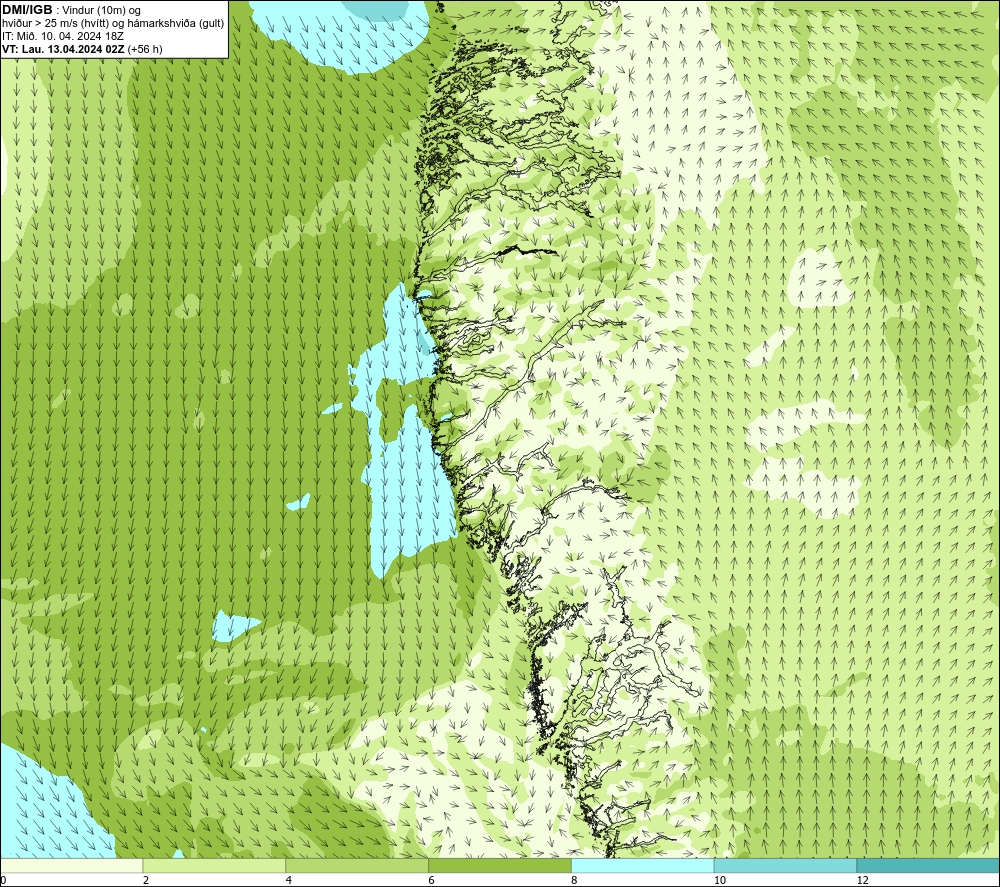Screen dimensions: 1000x887
Task: Click the 8–10 m/s light cyan band
Action: pos(643,865)
